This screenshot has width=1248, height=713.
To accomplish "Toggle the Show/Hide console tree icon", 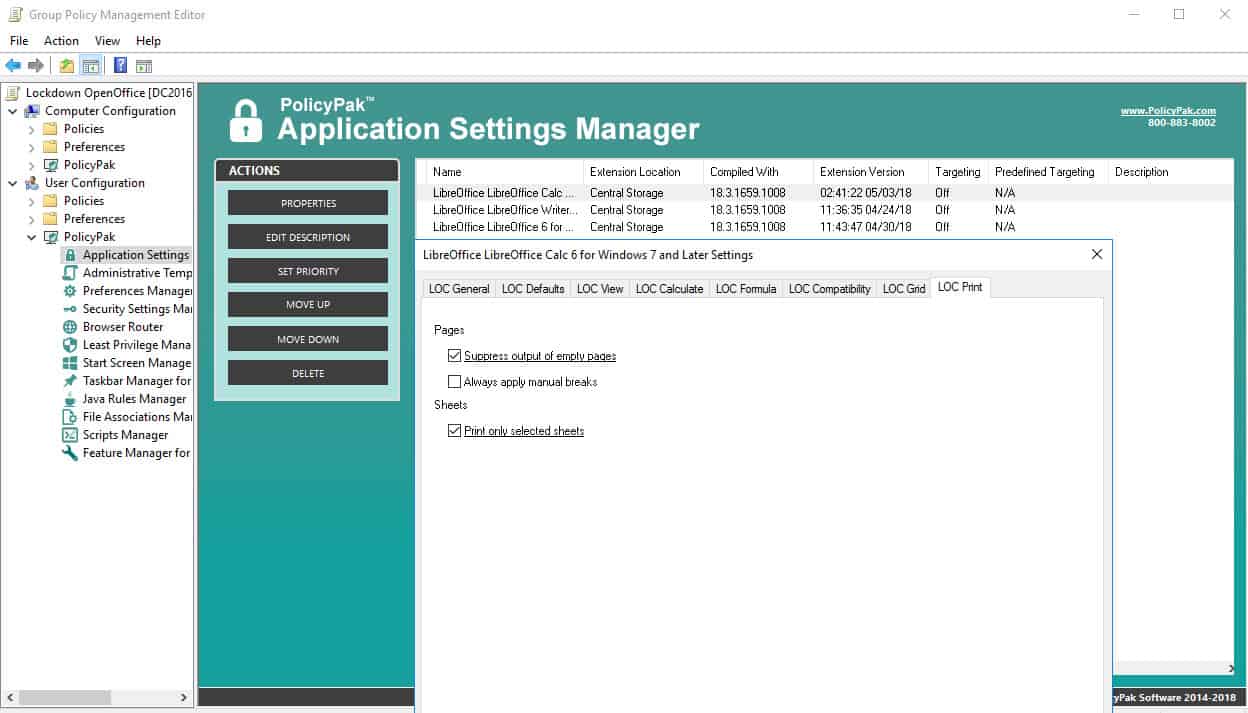I will point(90,66).
